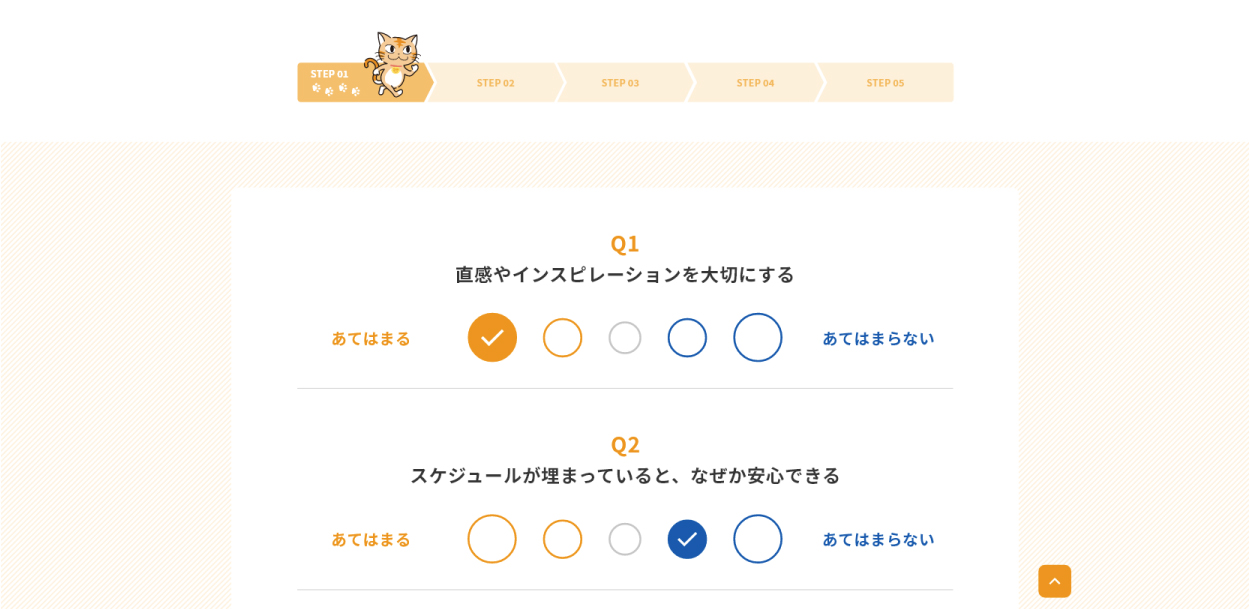Click the orange cat mascot illustration
Image resolution: width=1249 pixels, height=609 pixels.
tap(393, 64)
